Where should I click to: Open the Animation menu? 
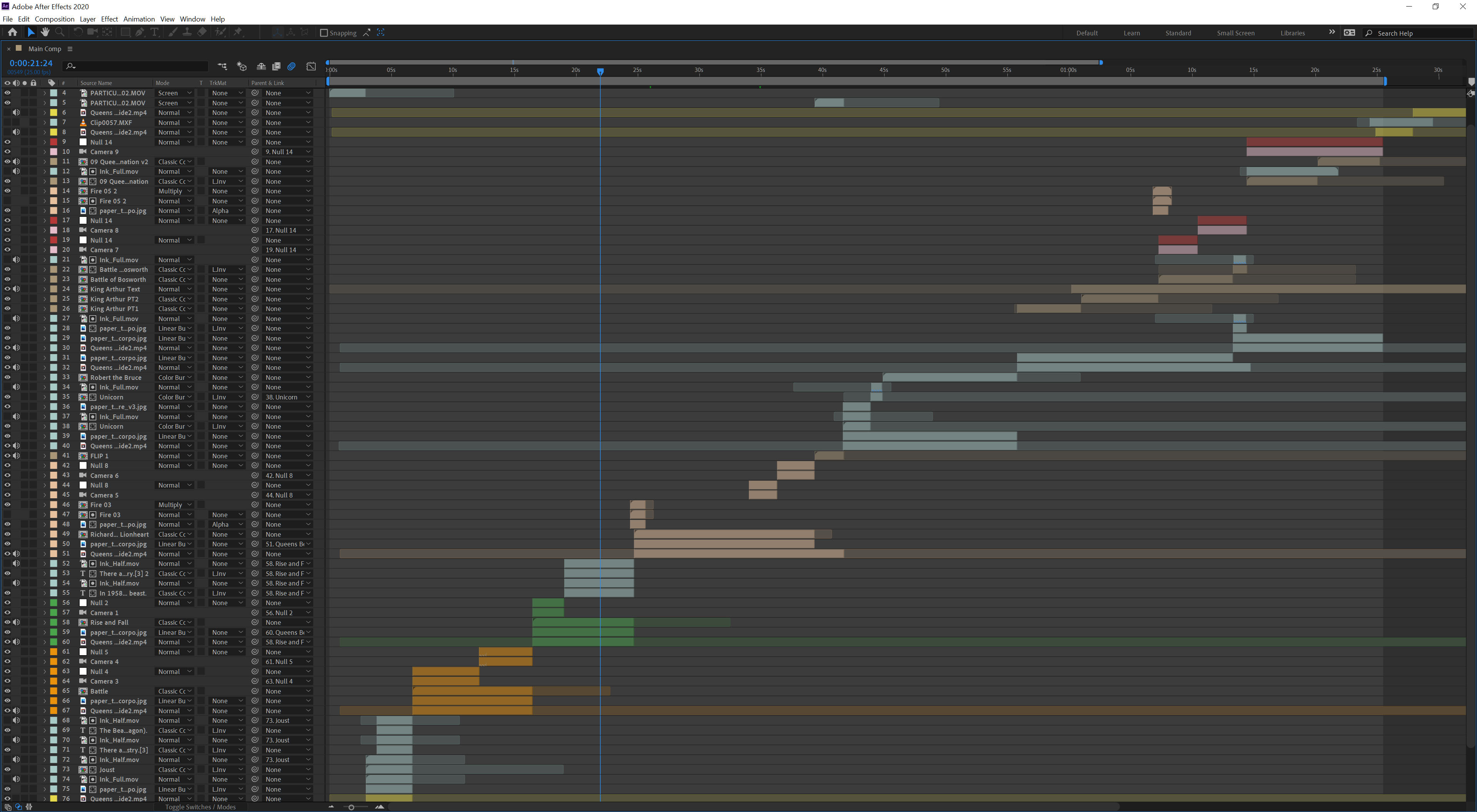[x=139, y=19]
